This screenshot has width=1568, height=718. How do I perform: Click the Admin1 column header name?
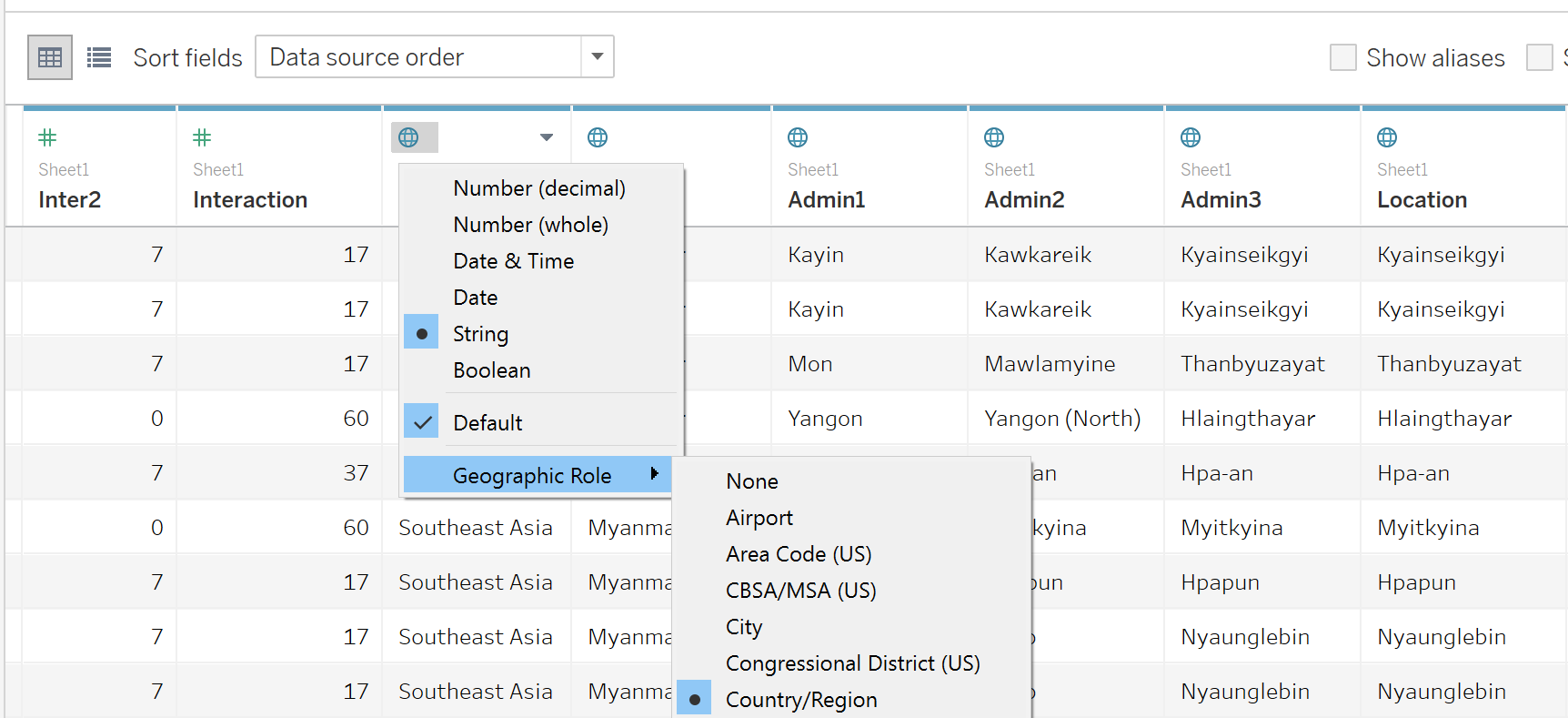click(826, 200)
